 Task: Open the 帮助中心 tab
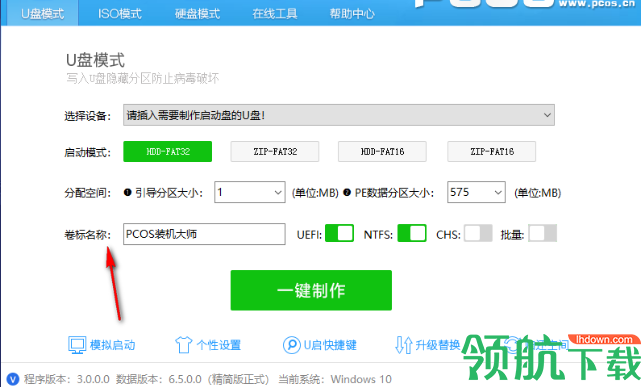tap(352, 13)
